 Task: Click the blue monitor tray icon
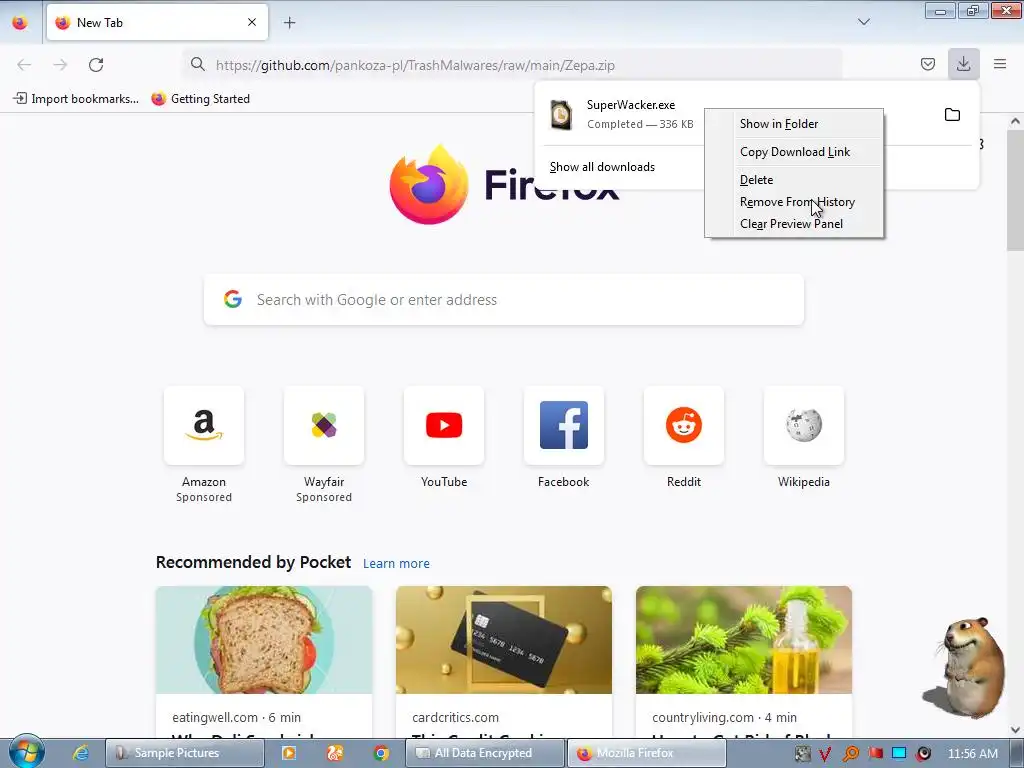coord(899,754)
